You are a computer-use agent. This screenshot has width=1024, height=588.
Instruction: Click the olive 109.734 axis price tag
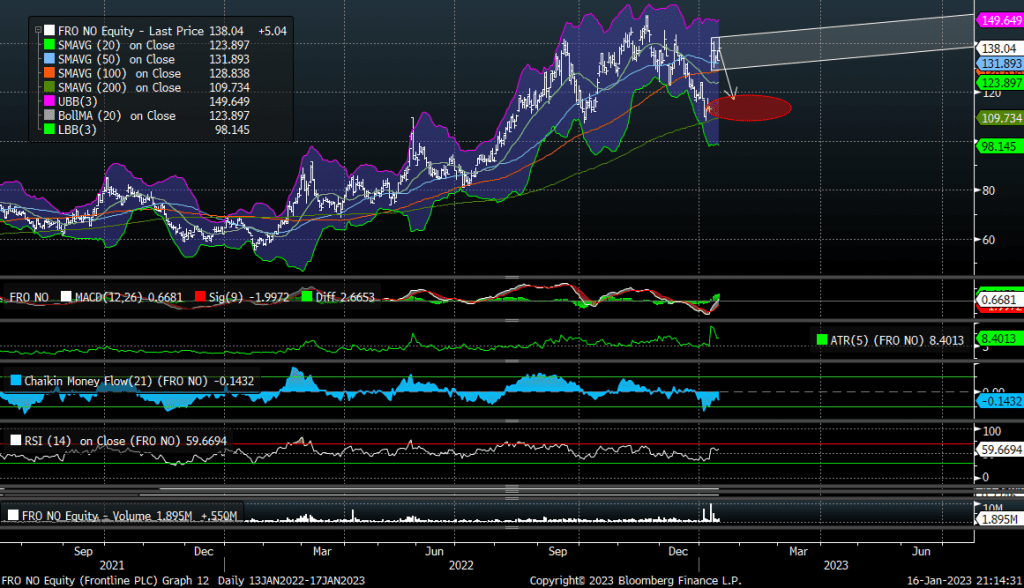point(1000,118)
